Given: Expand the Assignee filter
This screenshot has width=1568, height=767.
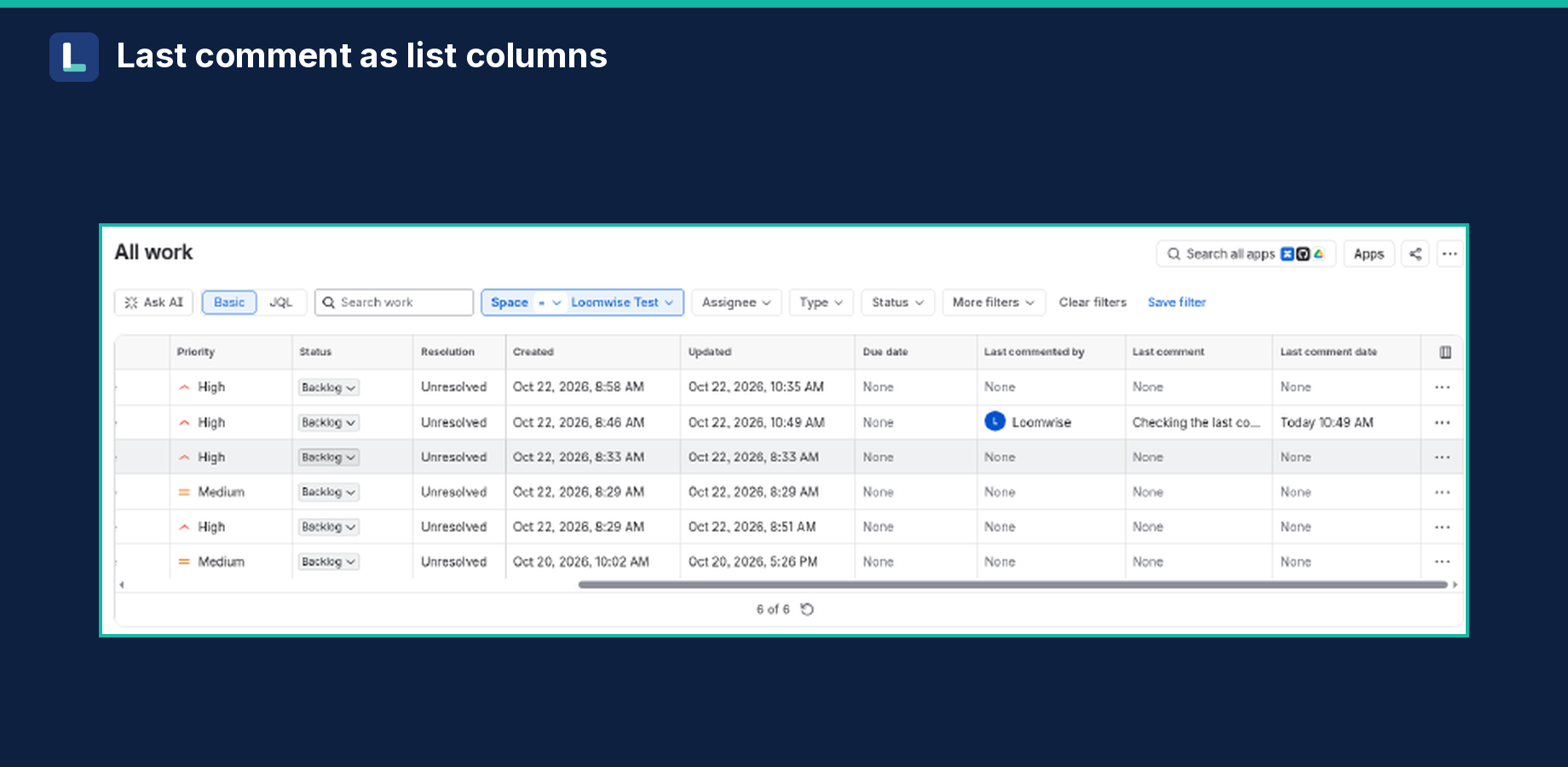Looking at the screenshot, I should click(736, 303).
